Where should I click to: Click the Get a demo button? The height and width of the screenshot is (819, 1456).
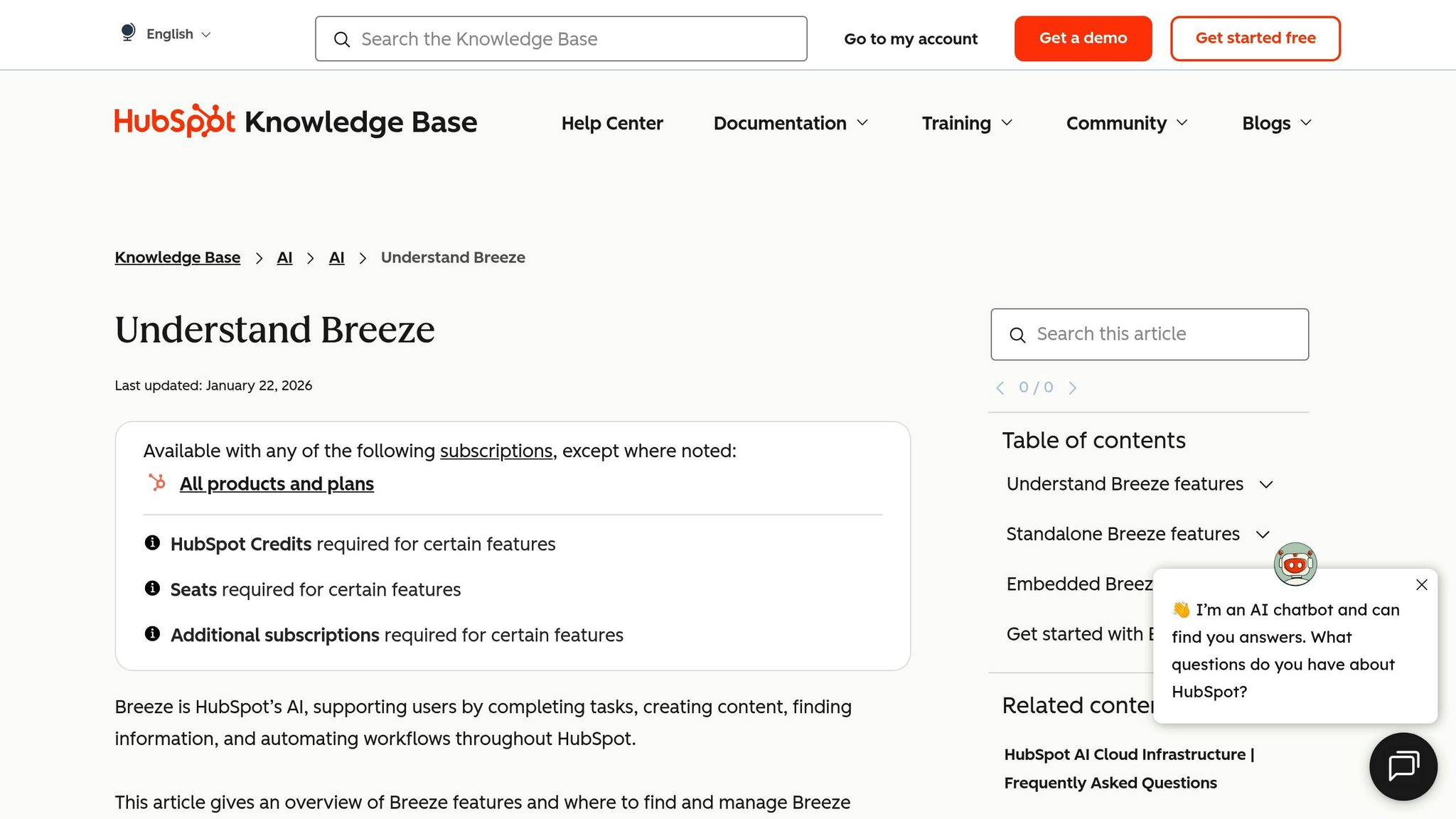coord(1083,38)
